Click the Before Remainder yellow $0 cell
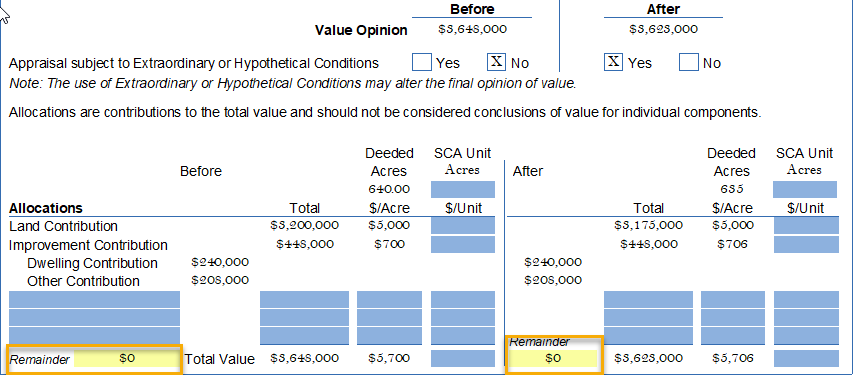The width and height of the screenshot is (854, 375). 127,359
